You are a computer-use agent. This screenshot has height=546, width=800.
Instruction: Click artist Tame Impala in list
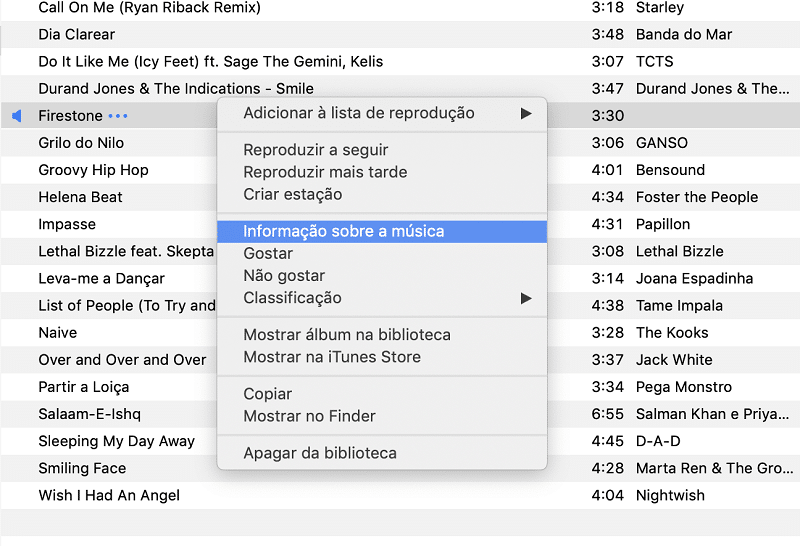coord(679,306)
